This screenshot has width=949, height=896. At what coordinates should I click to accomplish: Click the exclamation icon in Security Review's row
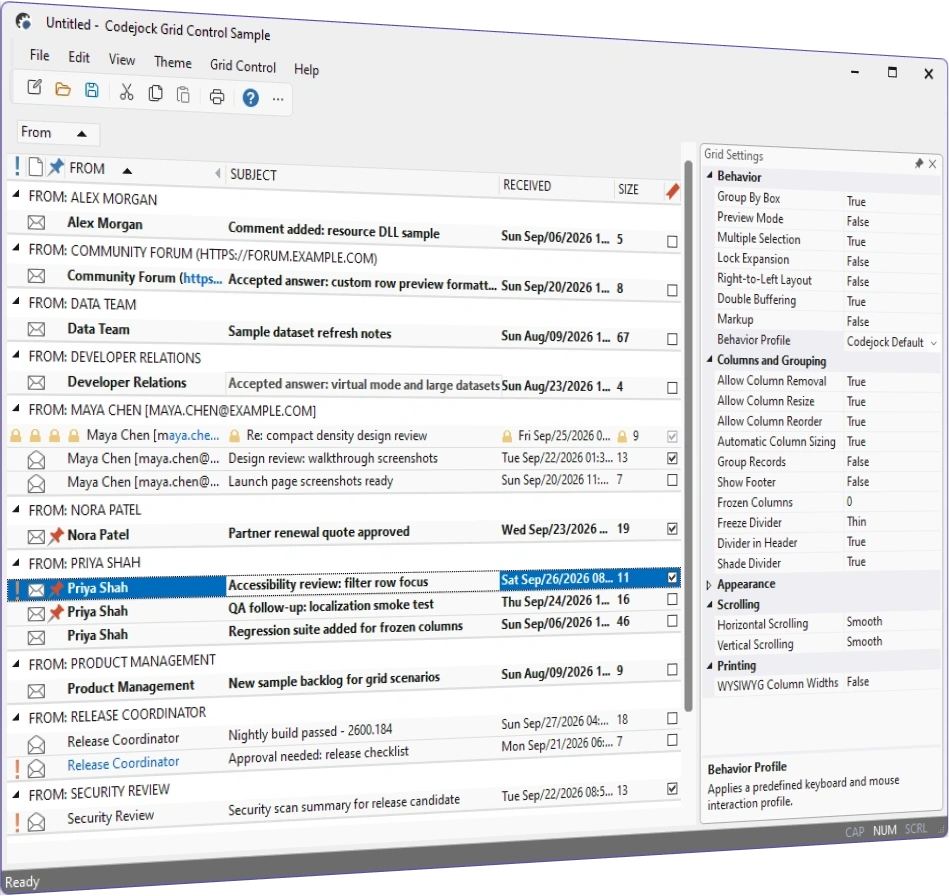point(17,821)
